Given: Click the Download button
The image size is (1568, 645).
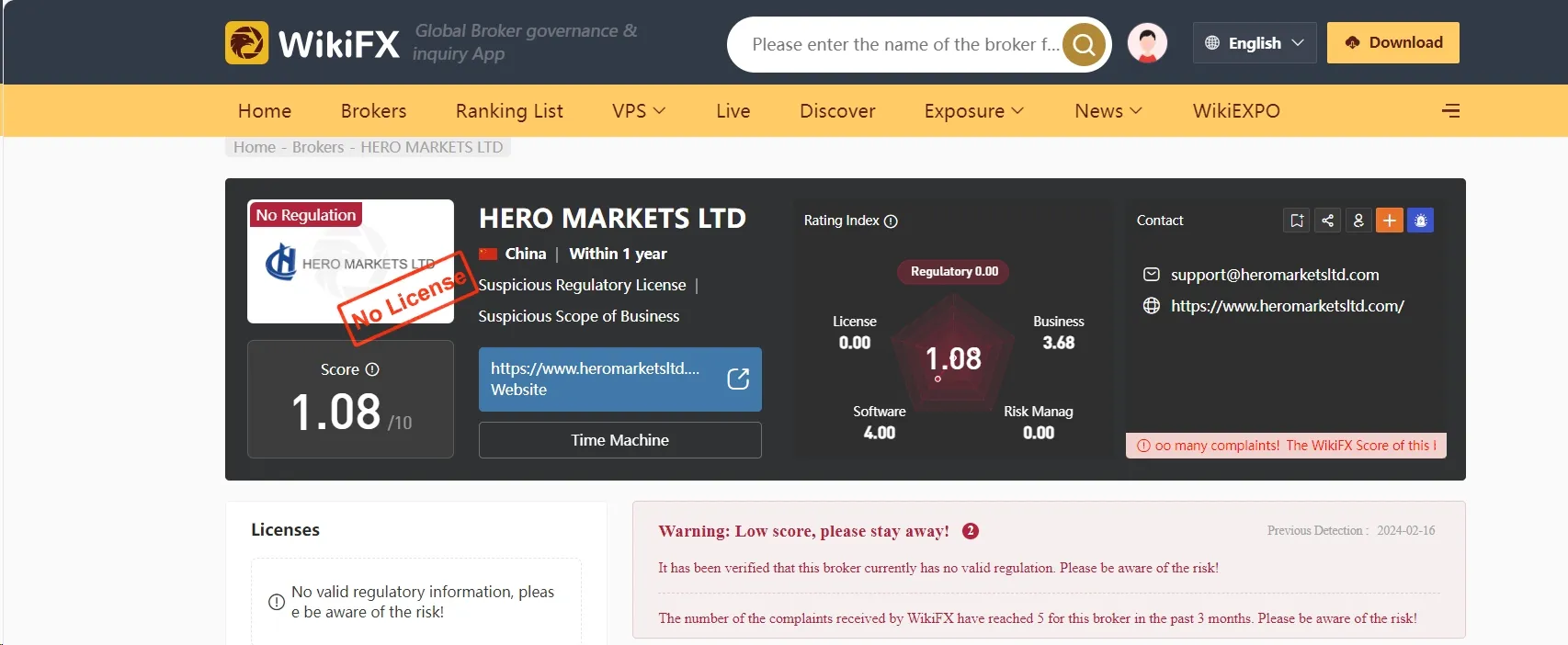Looking at the screenshot, I should 1393,43.
